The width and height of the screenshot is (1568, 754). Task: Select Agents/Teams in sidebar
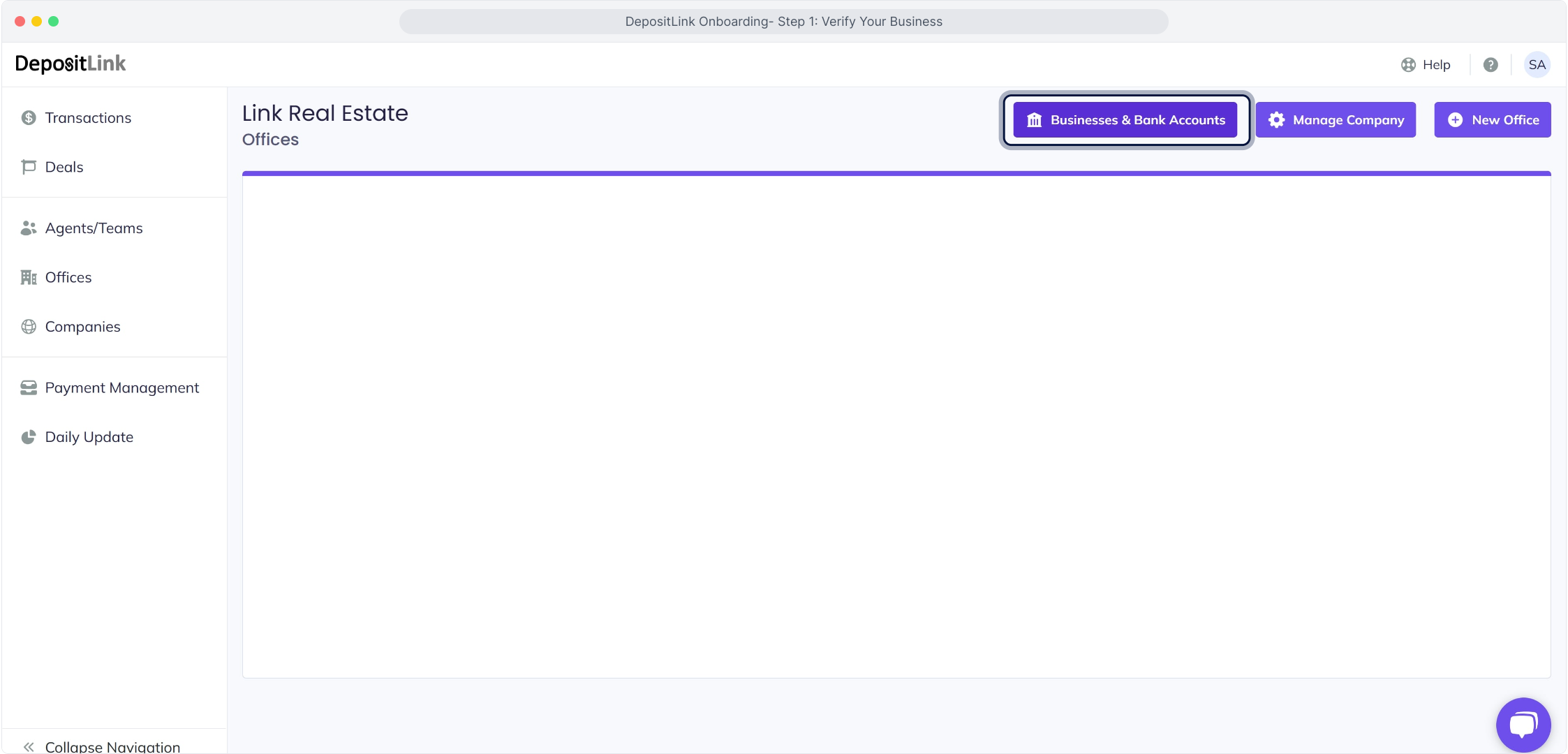click(94, 228)
